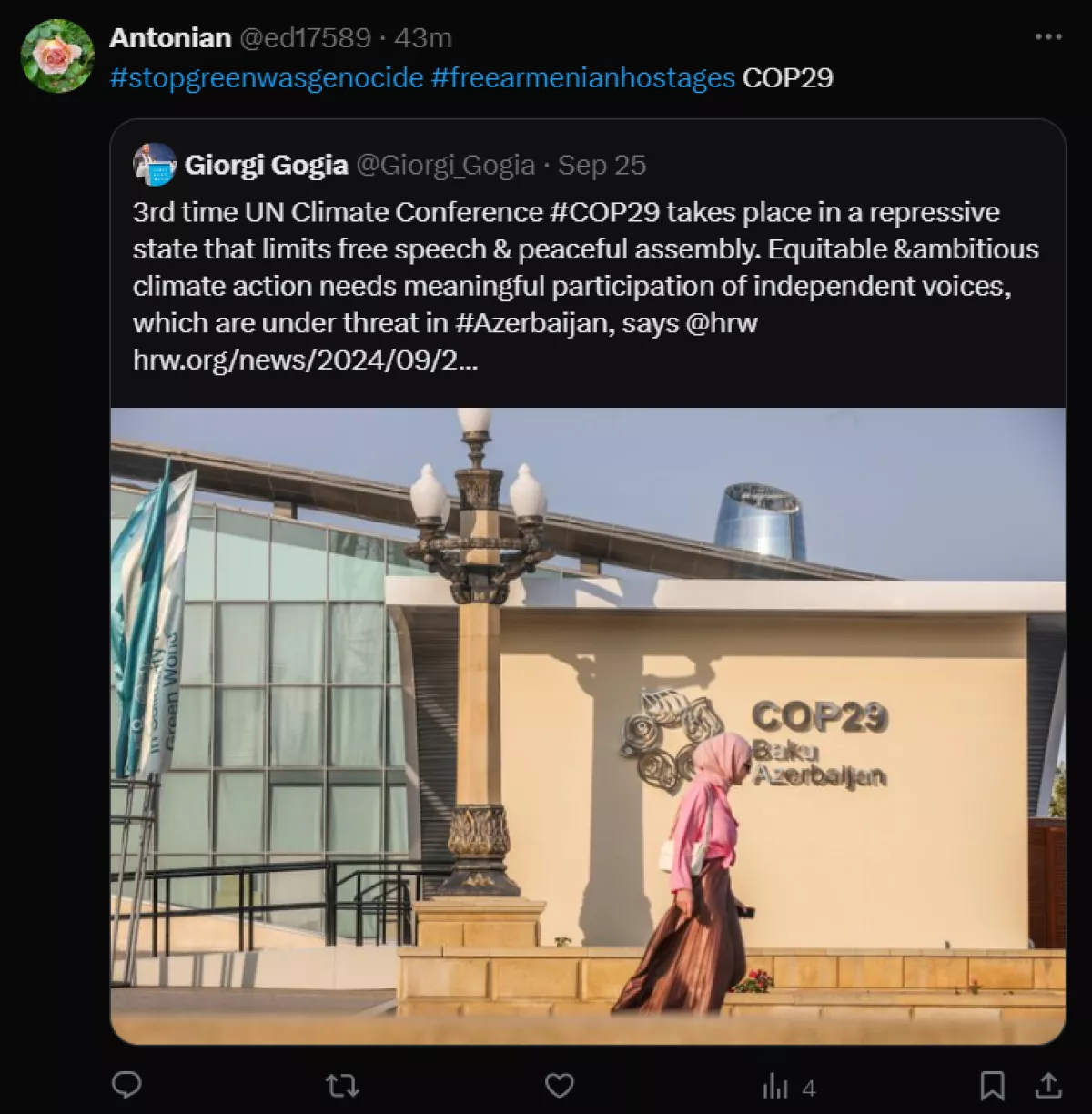Open the 43m timestamp permalink
The image size is (1092, 1114).
click(423, 37)
